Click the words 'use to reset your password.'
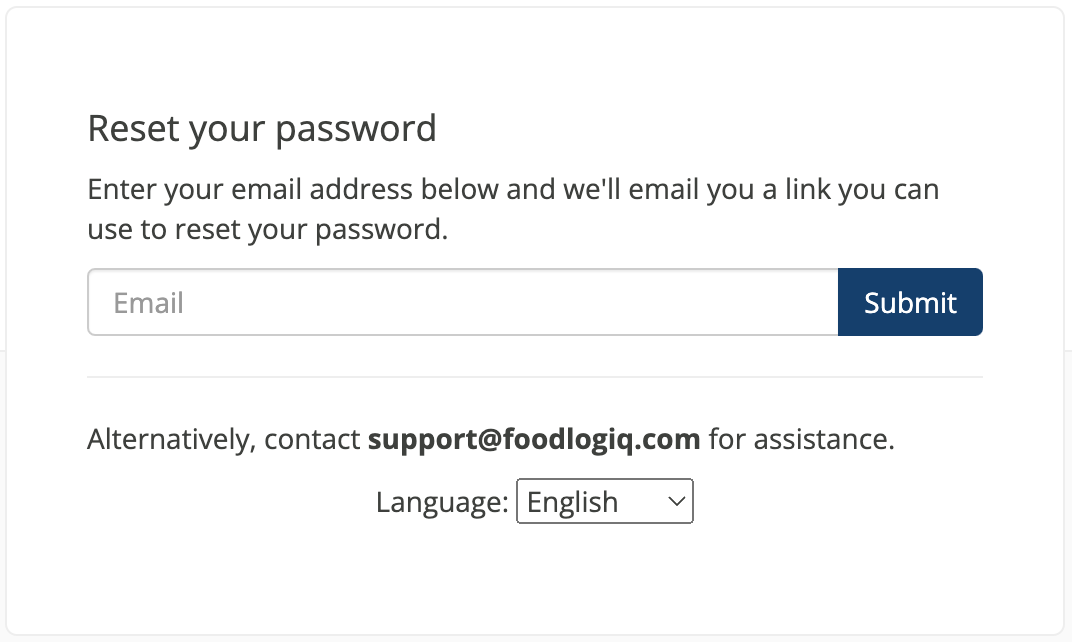This screenshot has width=1072, height=642. click(267, 230)
